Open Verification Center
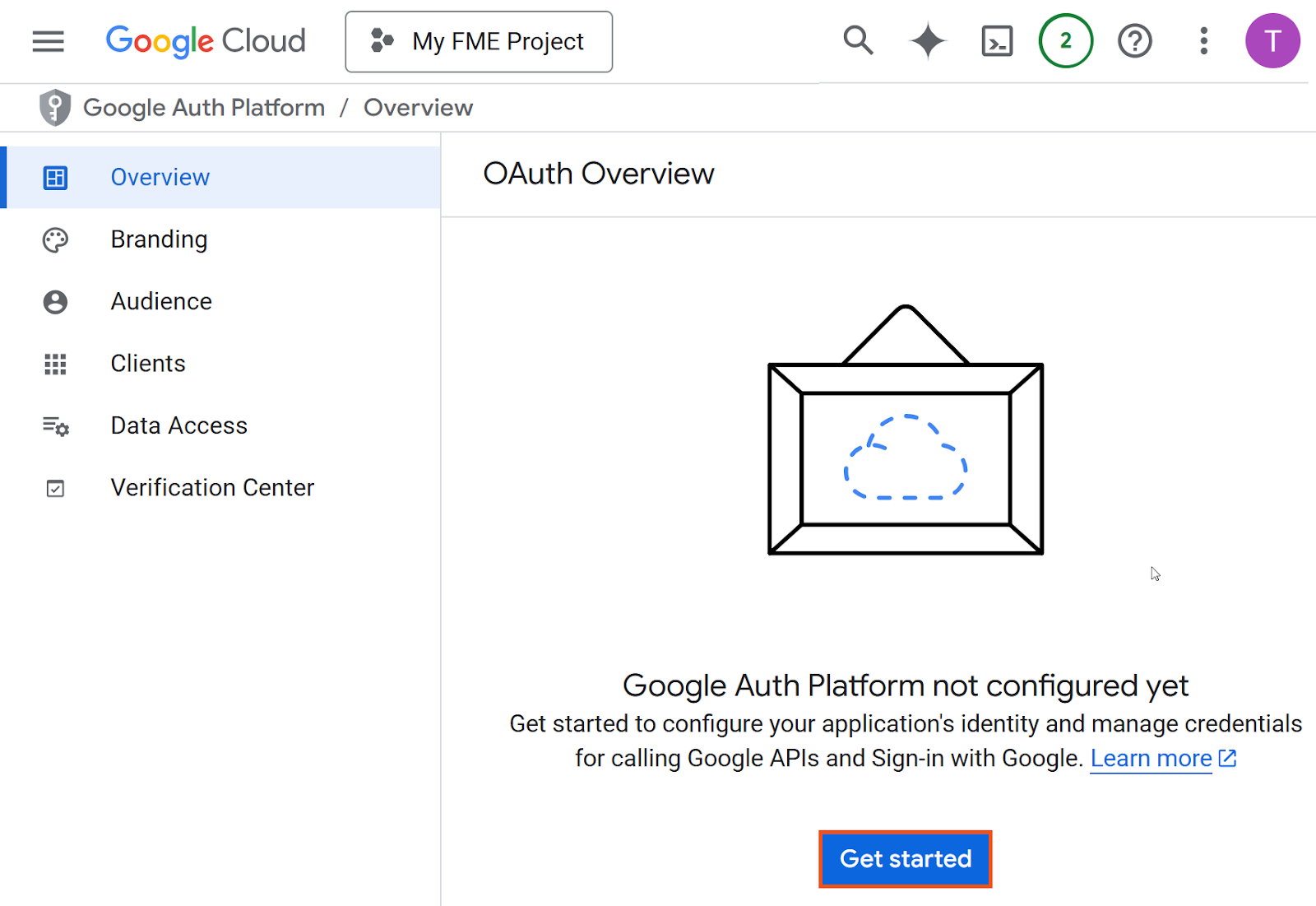 pos(220,488)
